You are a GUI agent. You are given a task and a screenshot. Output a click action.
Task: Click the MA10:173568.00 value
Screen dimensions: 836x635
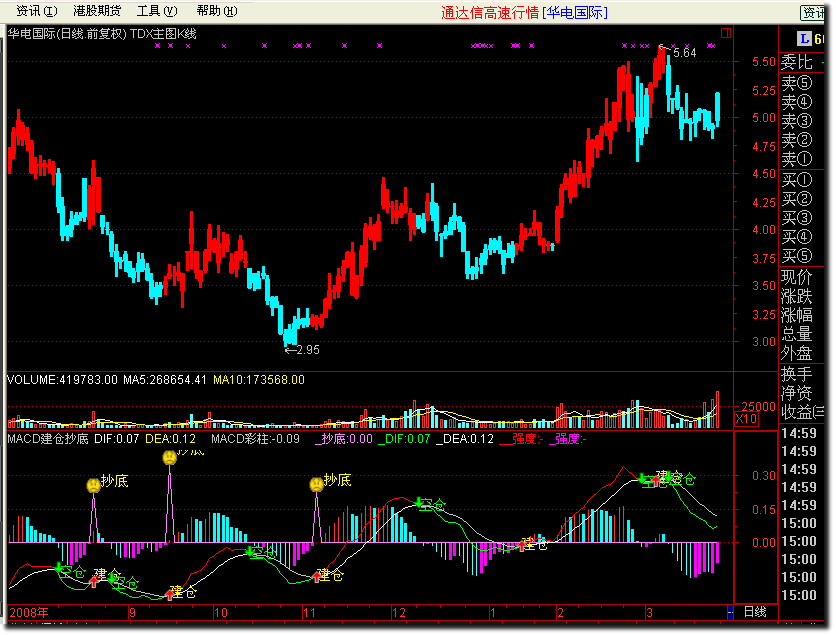259,380
